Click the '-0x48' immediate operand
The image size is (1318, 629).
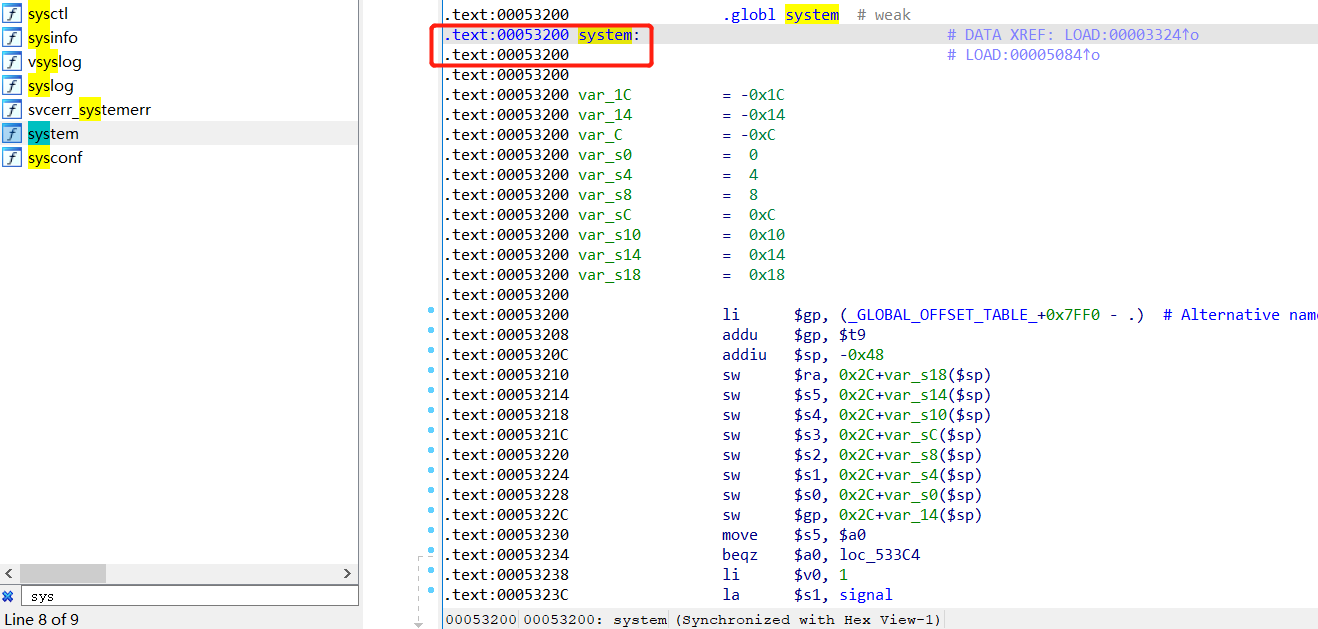[861, 355]
